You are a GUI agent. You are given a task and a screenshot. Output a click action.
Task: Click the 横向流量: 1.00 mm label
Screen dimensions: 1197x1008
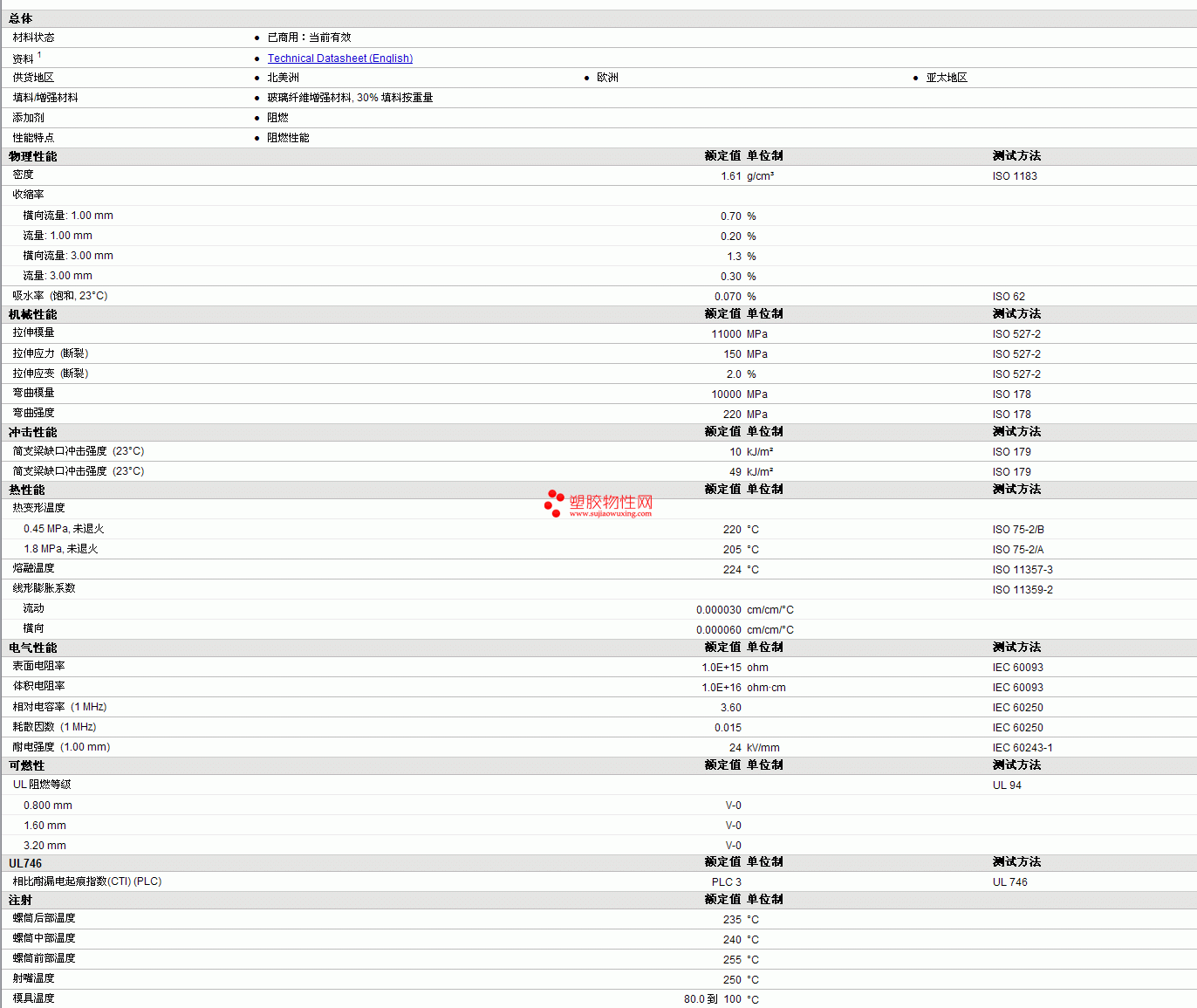click(68, 216)
